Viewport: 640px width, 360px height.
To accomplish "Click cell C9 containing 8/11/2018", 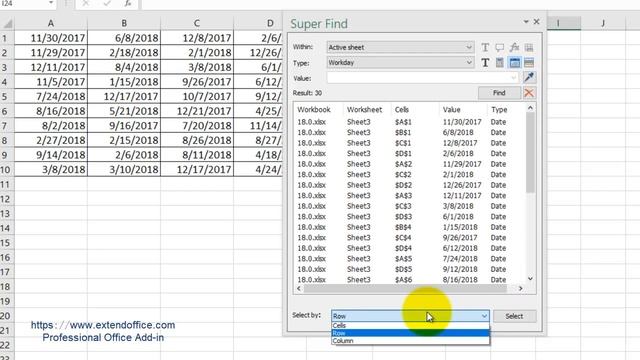I will click(197, 155).
